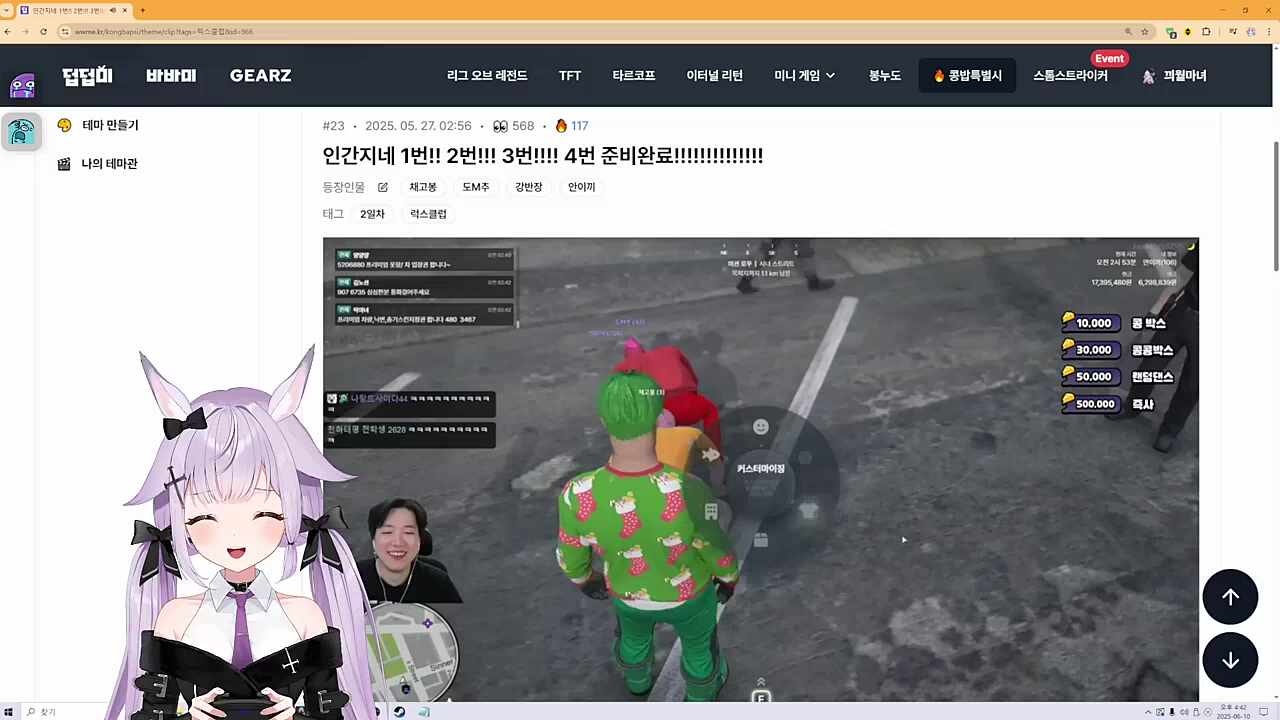Image resolution: width=1280 pixels, height=720 pixels.
Task: Select the 럭스클럽 tag
Action: point(428,214)
